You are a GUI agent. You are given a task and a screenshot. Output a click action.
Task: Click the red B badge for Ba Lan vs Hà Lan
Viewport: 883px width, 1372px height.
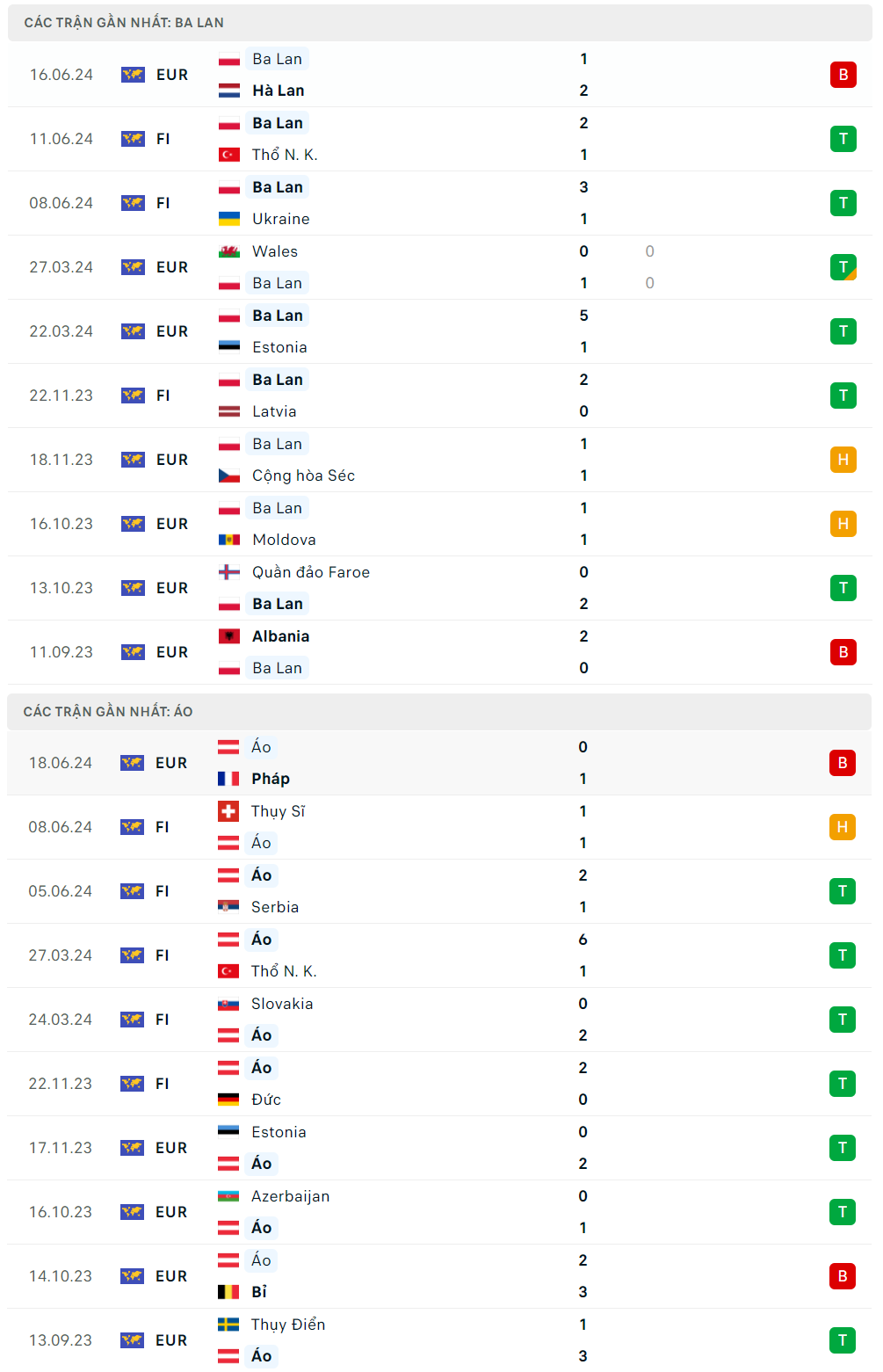[843, 75]
